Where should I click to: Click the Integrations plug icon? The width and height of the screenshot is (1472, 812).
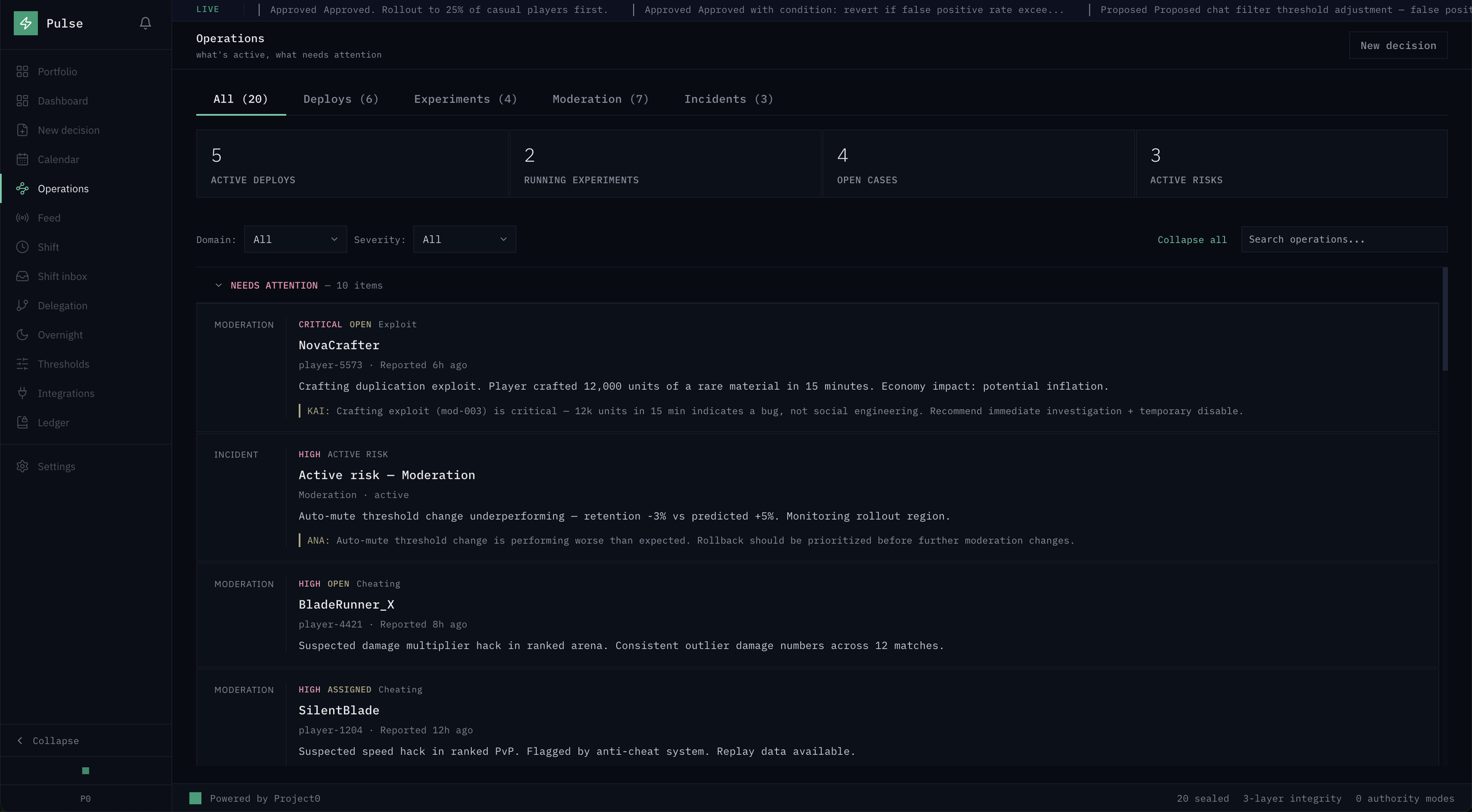(23, 393)
